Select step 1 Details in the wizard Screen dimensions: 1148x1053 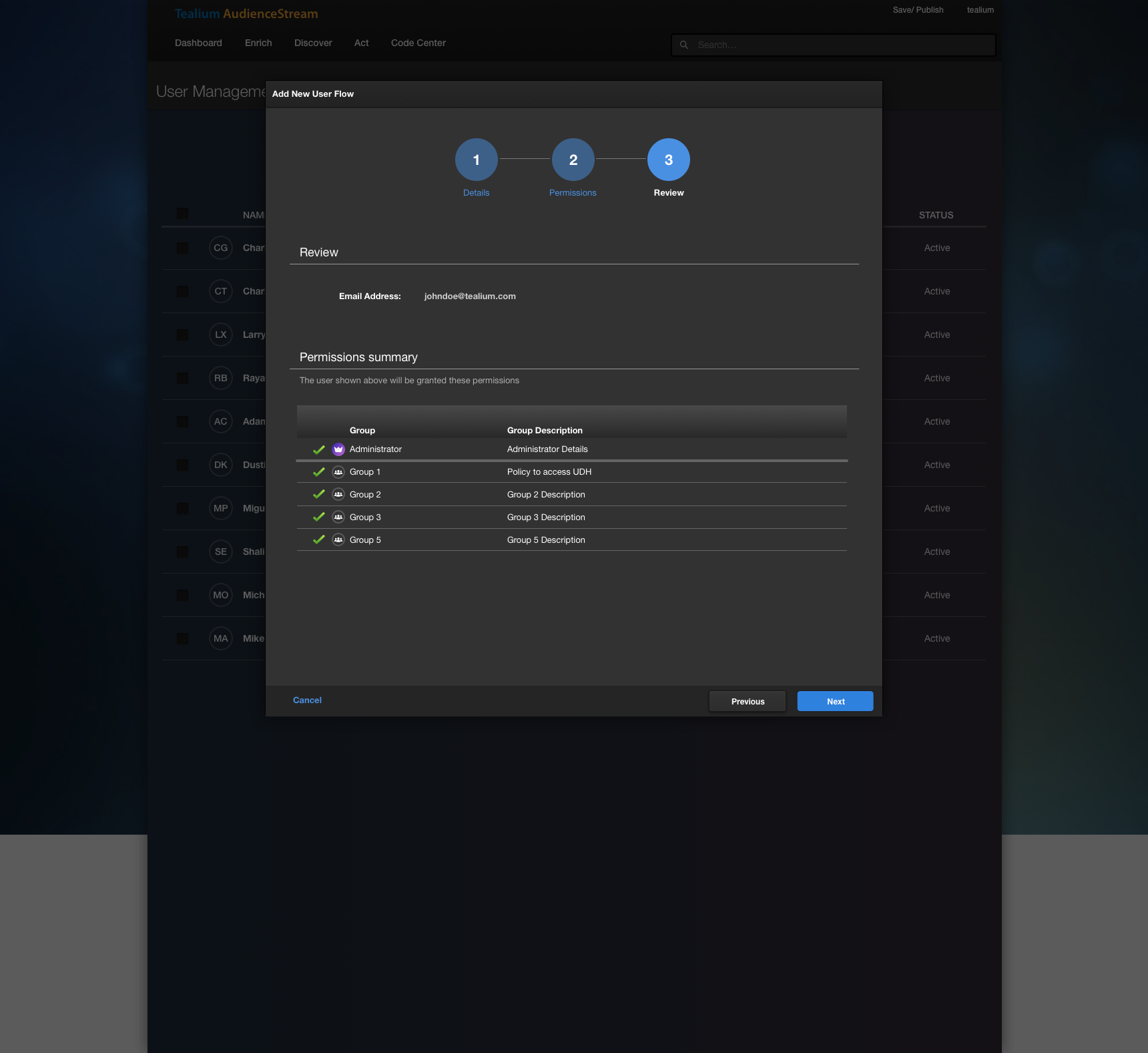476,160
